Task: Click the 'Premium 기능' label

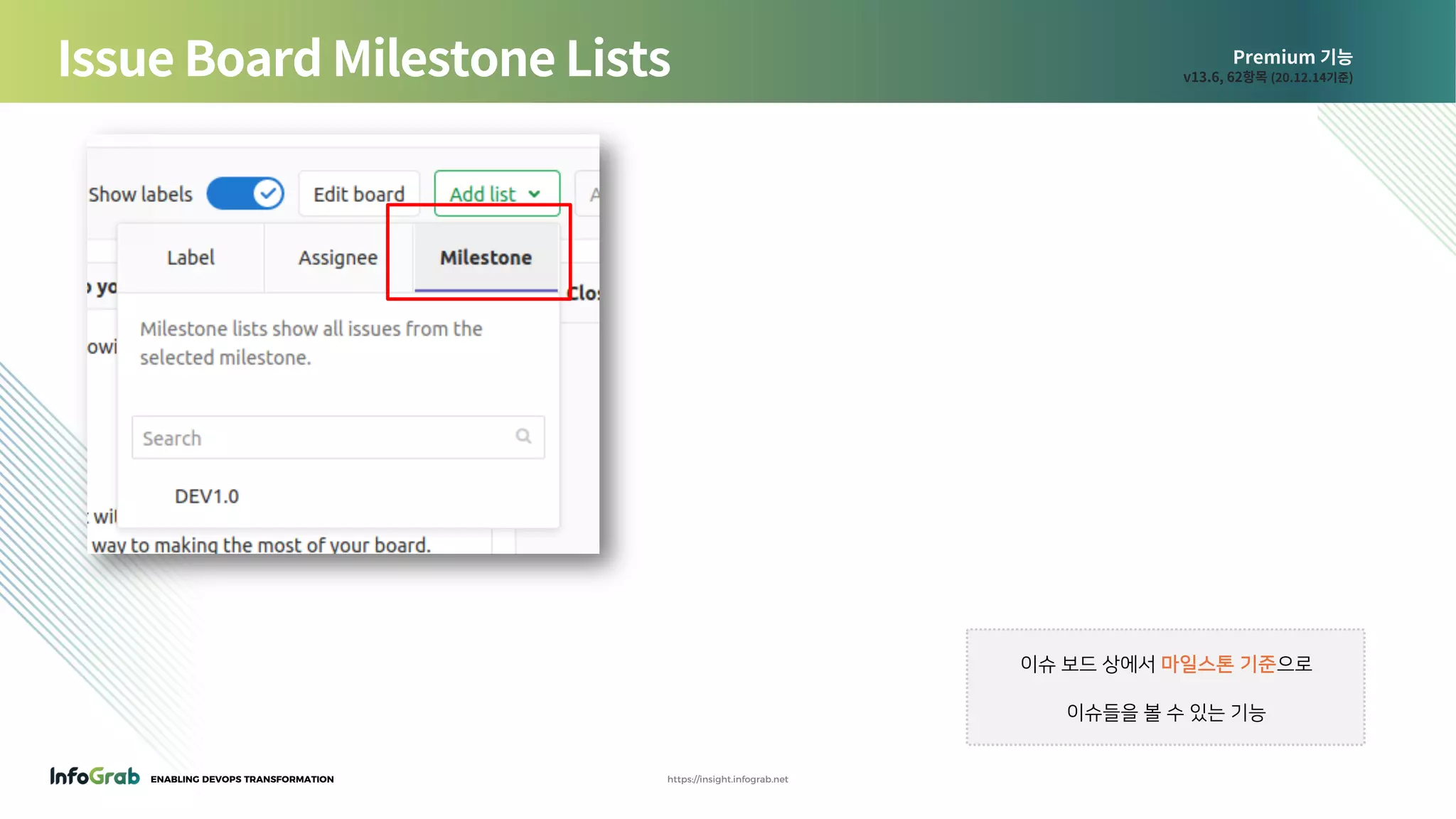Action: pos(1292,57)
